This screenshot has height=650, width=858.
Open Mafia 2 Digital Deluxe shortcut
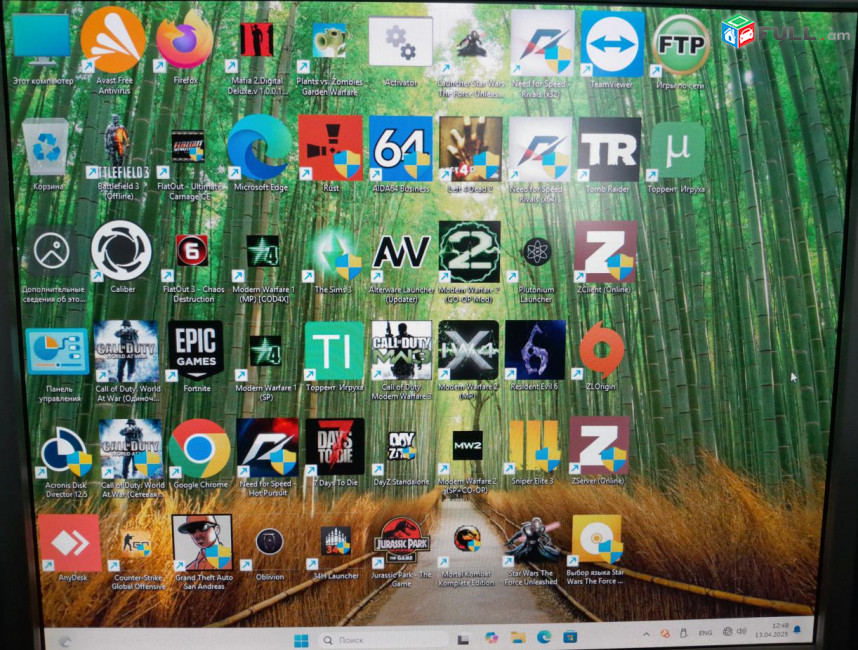[x=256, y=39]
